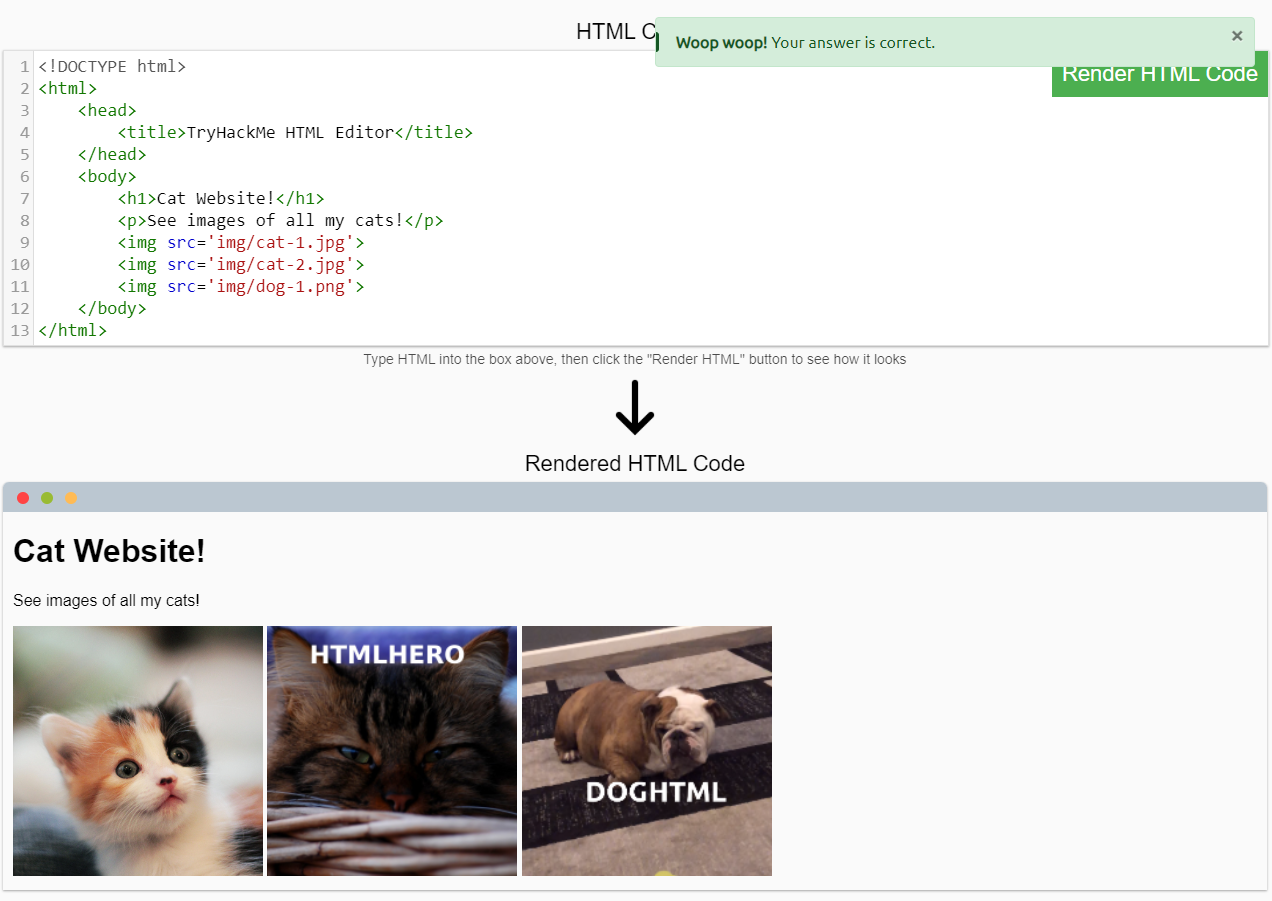Click the large downward arrow icon
The image size is (1272, 901).
[635, 408]
